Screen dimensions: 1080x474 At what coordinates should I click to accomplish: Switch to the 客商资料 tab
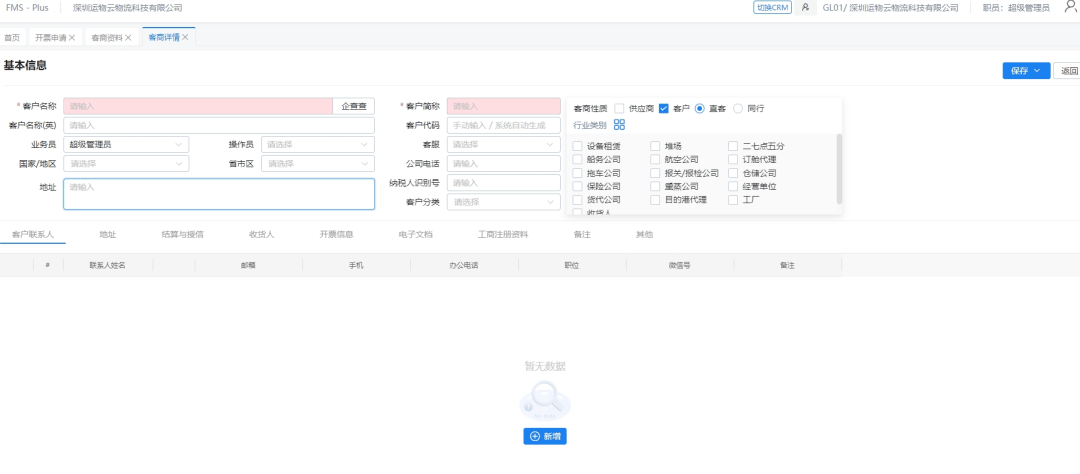[x=107, y=38]
